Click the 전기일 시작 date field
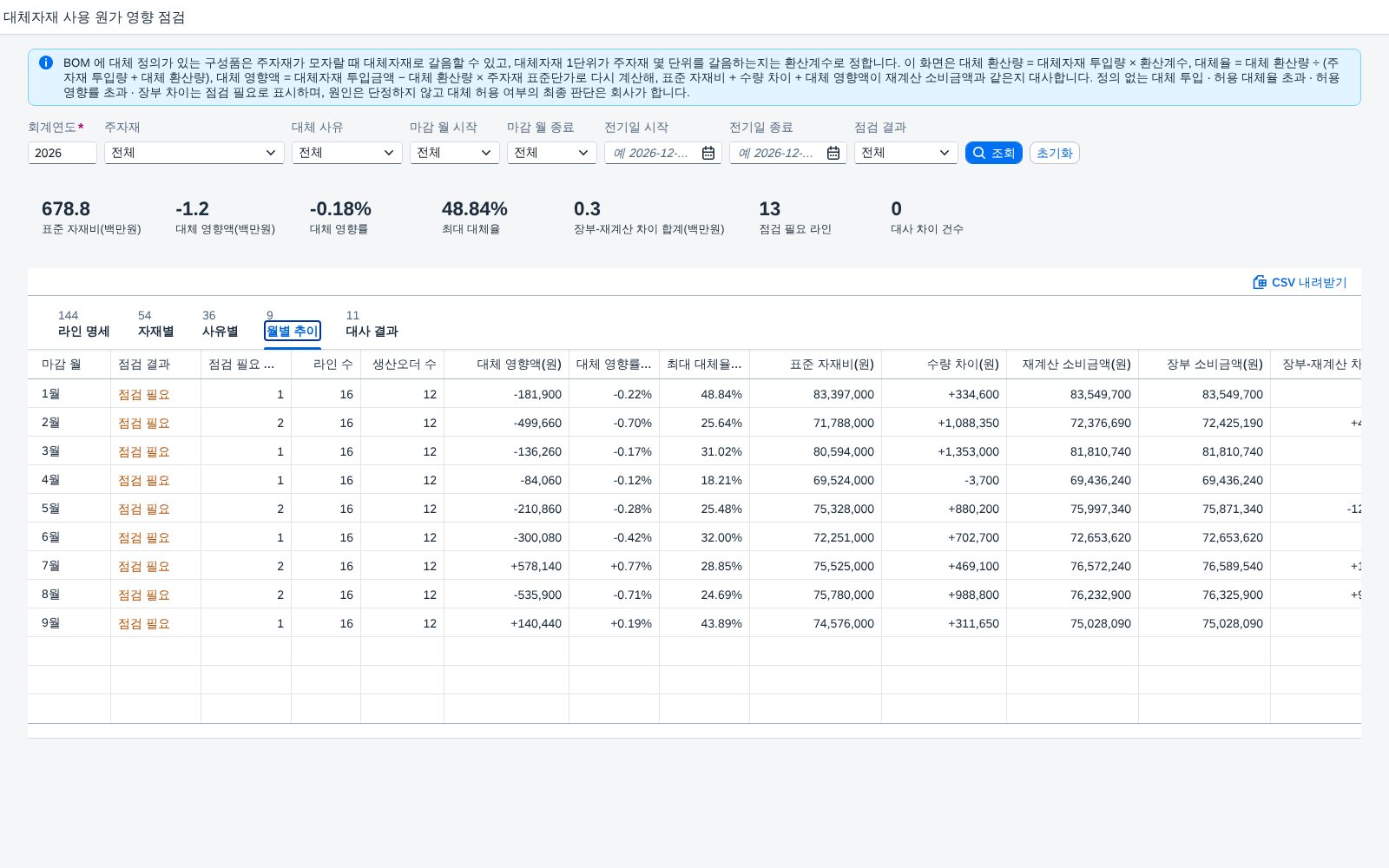 point(653,153)
